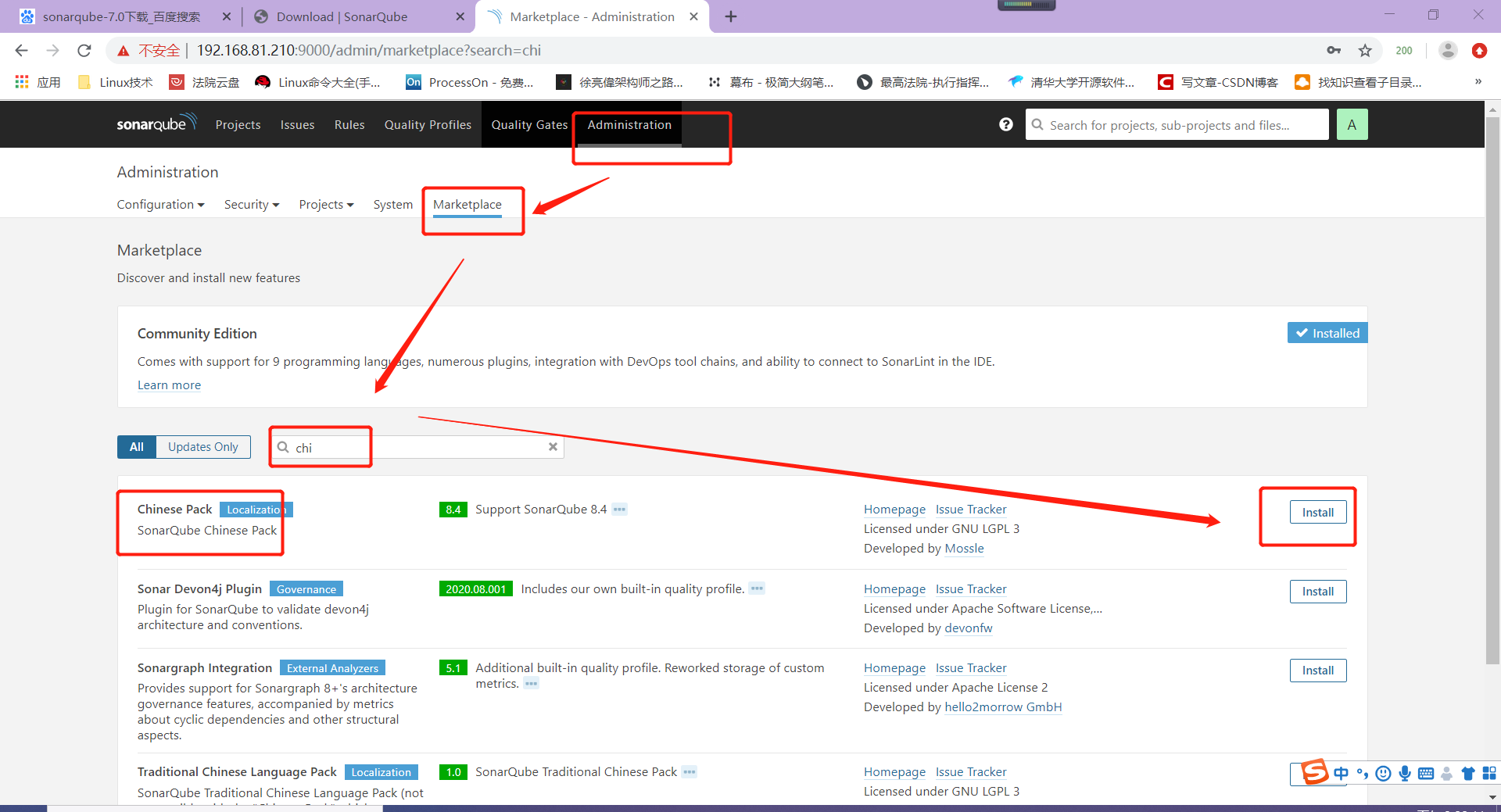Close the sonarqube-7.0 Baidu search tab
This screenshot has height=812, width=1501.
click(227, 16)
